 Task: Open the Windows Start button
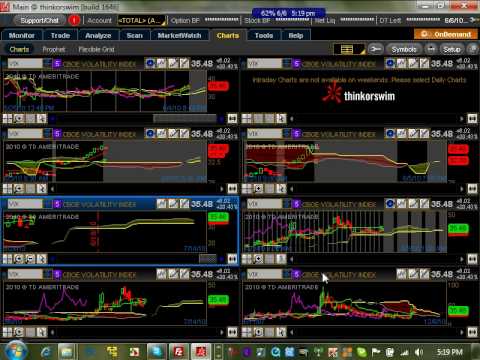coord(15,351)
